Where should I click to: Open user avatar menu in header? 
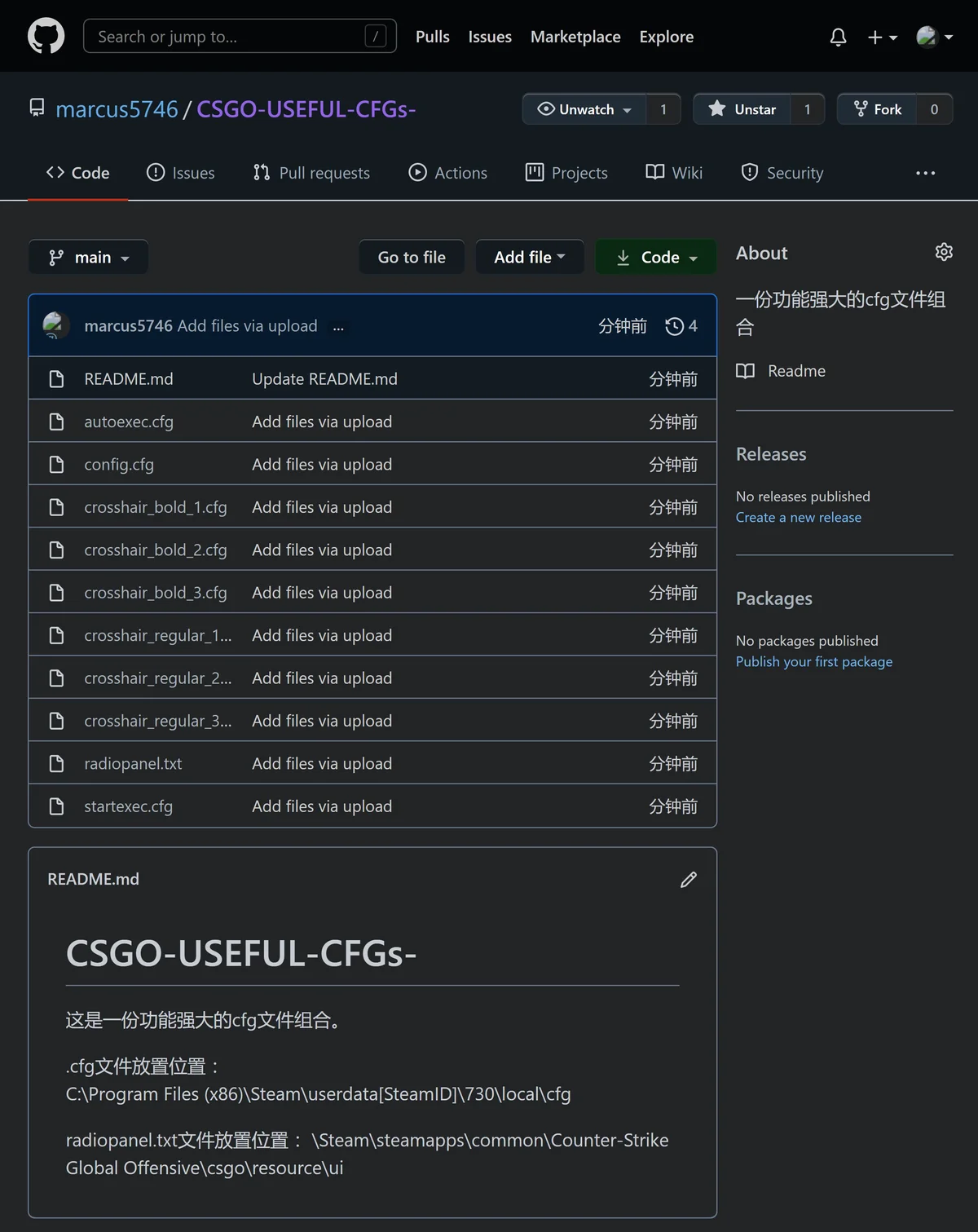[x=934, y=37]
